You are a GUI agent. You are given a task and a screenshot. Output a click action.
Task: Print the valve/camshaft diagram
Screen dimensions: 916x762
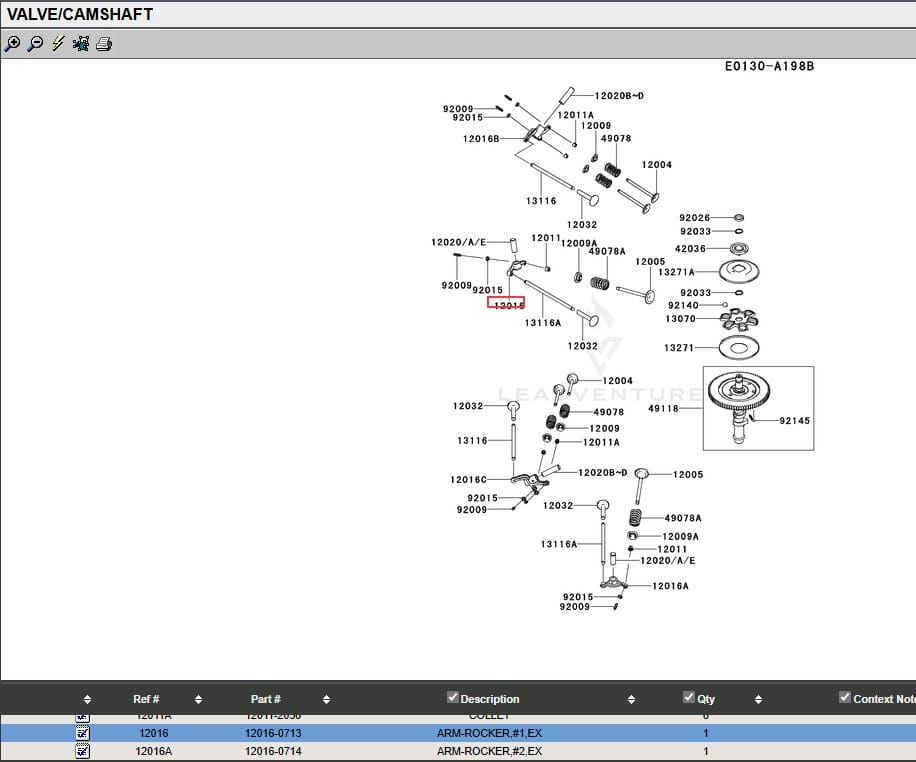[x=104, y=44]
